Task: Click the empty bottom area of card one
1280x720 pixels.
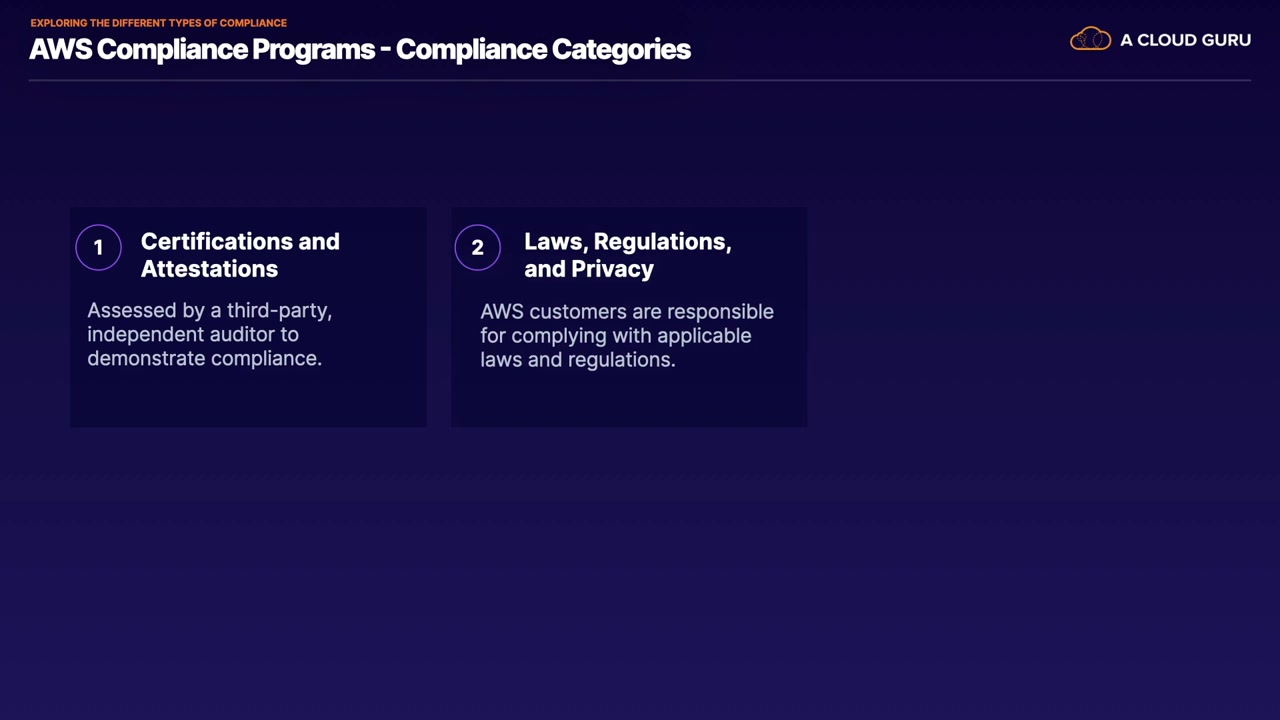Action: [x=248, y=400]
